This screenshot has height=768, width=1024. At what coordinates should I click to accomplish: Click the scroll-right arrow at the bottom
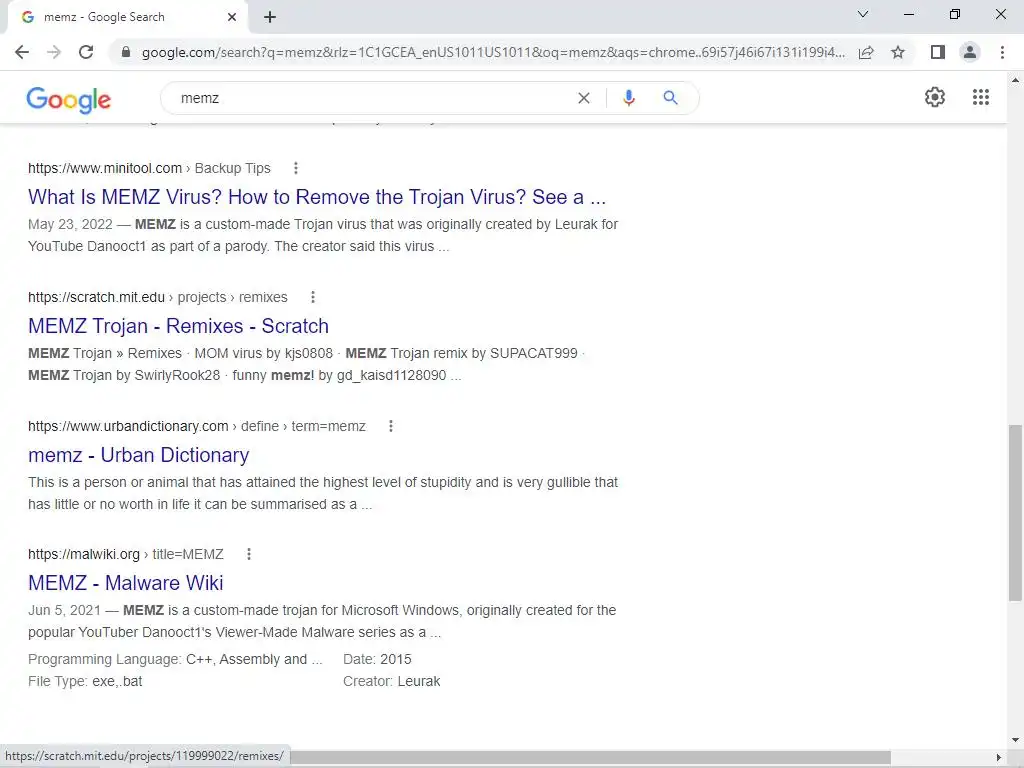[999, 757]
